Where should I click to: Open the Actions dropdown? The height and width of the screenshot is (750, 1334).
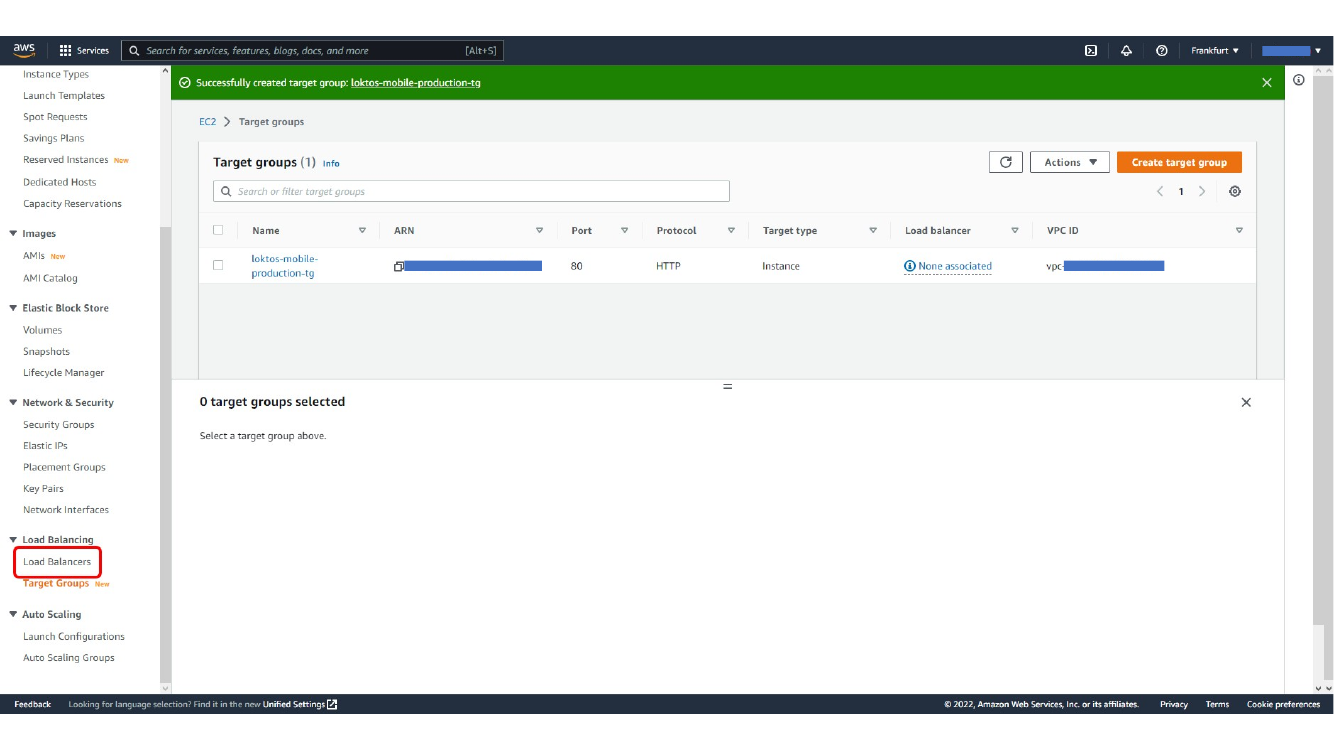point(1069,162)
